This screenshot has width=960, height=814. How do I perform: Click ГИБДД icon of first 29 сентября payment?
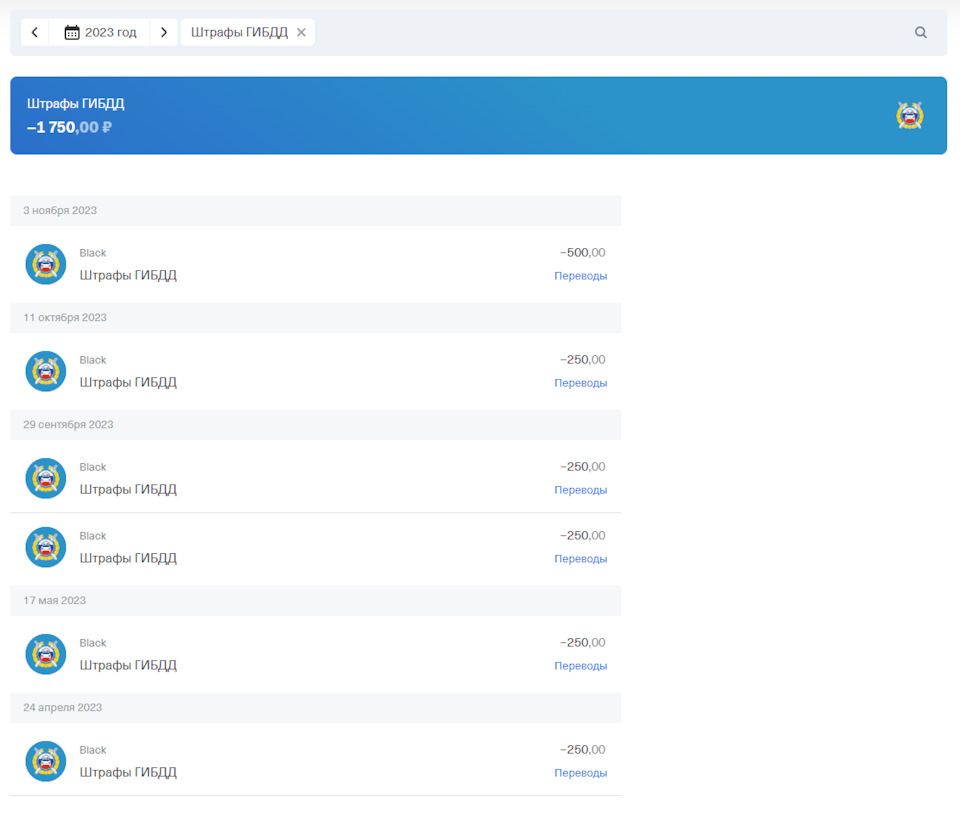tap(46, 479)
